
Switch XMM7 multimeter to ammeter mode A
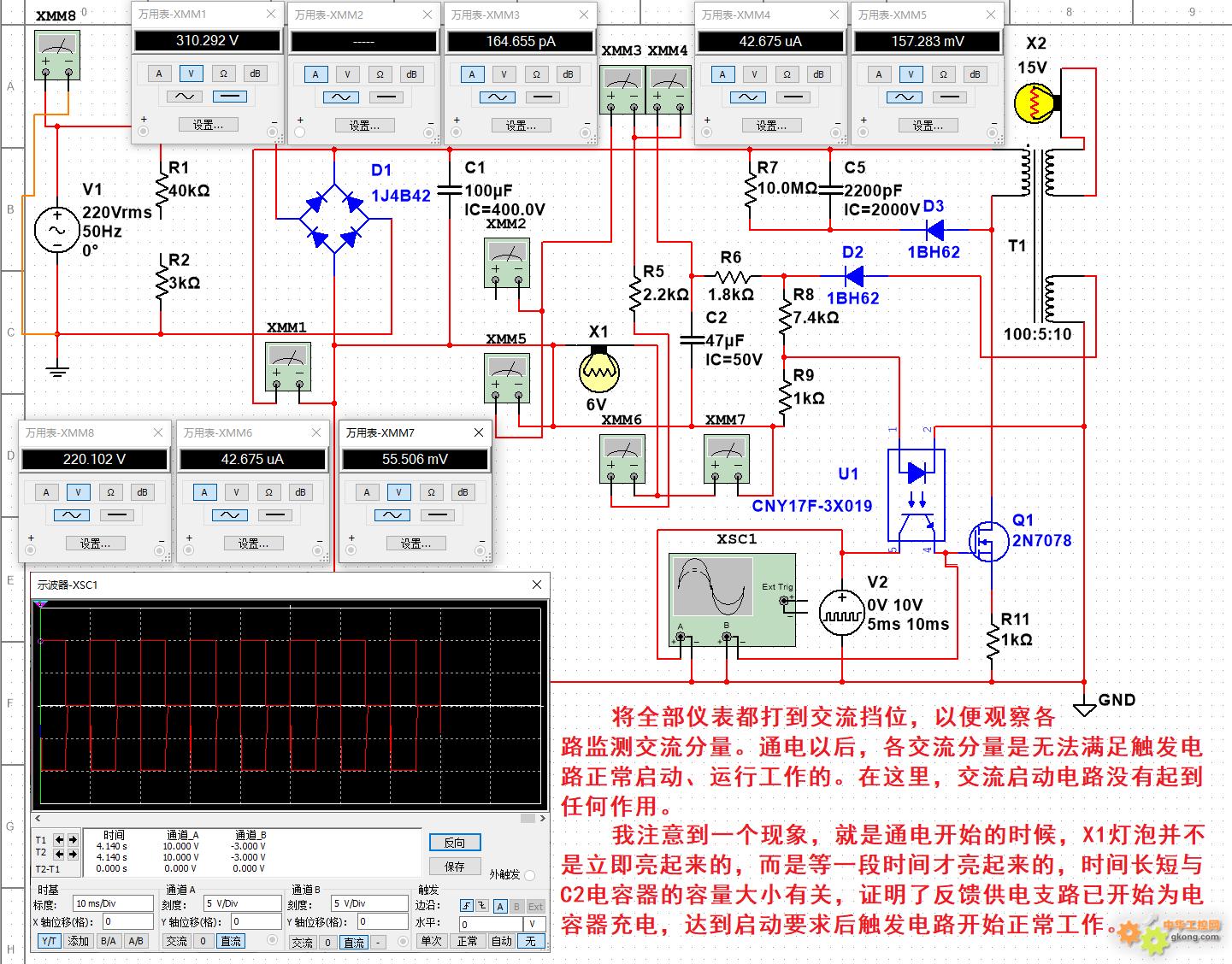point(367,491)
